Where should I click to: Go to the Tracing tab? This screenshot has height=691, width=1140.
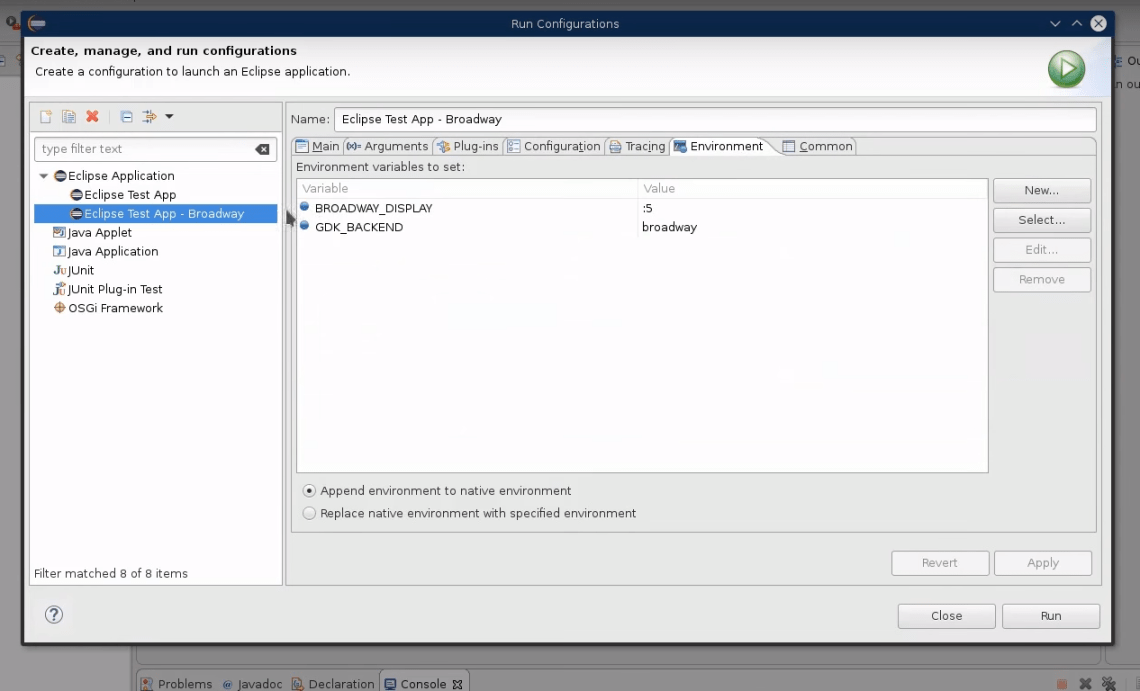637,146
